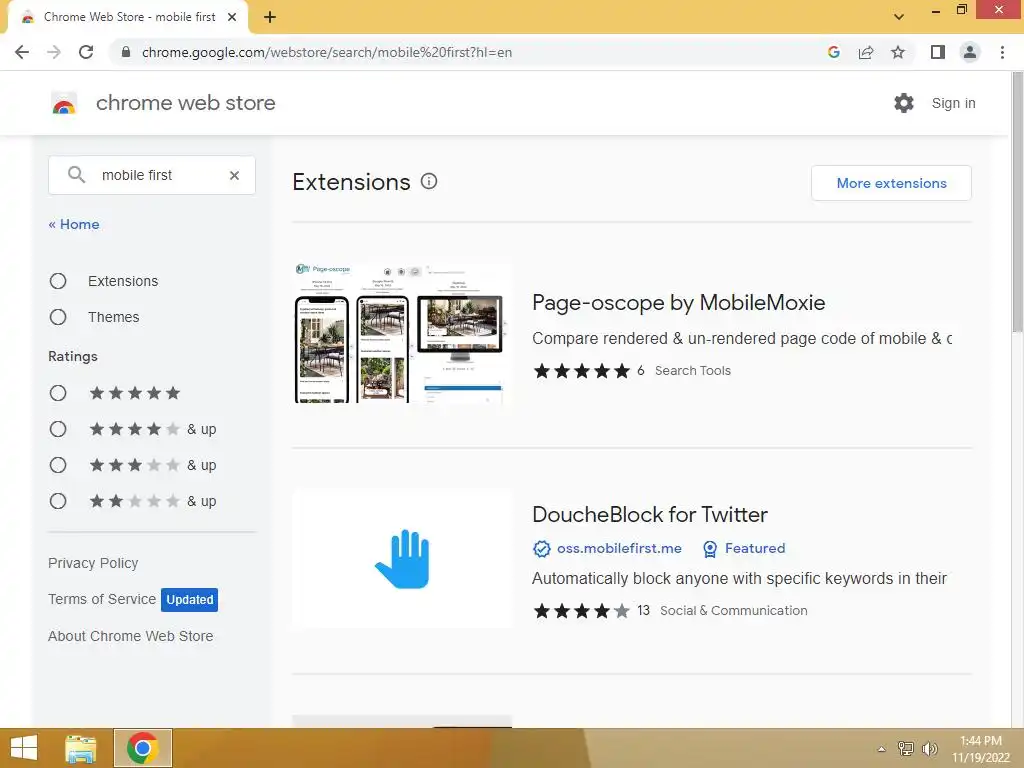
Task: Click the More extensions button
Action: pos(891,183)
